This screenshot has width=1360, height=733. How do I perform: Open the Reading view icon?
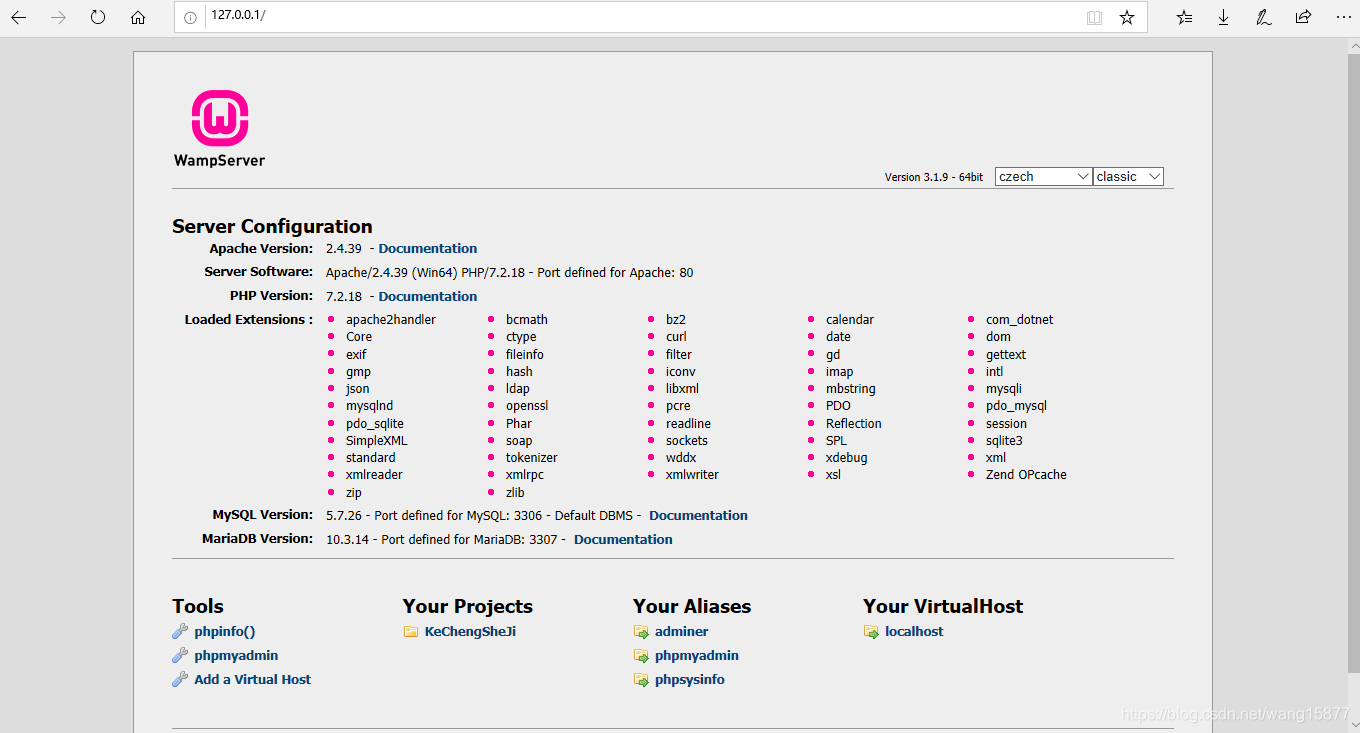1095,17
